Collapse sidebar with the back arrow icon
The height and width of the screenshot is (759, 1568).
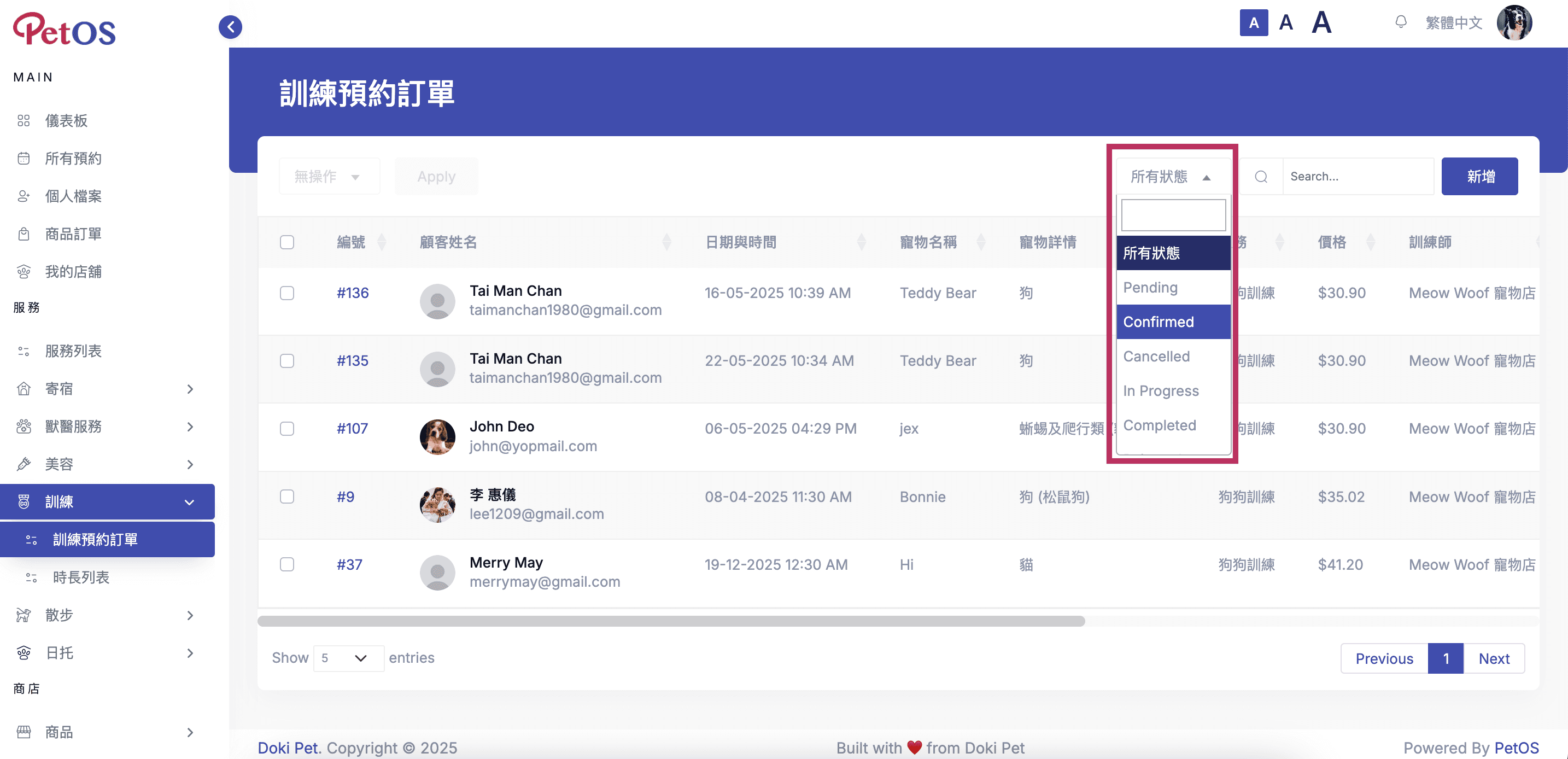pyautogui.click(x=230, y=27)
